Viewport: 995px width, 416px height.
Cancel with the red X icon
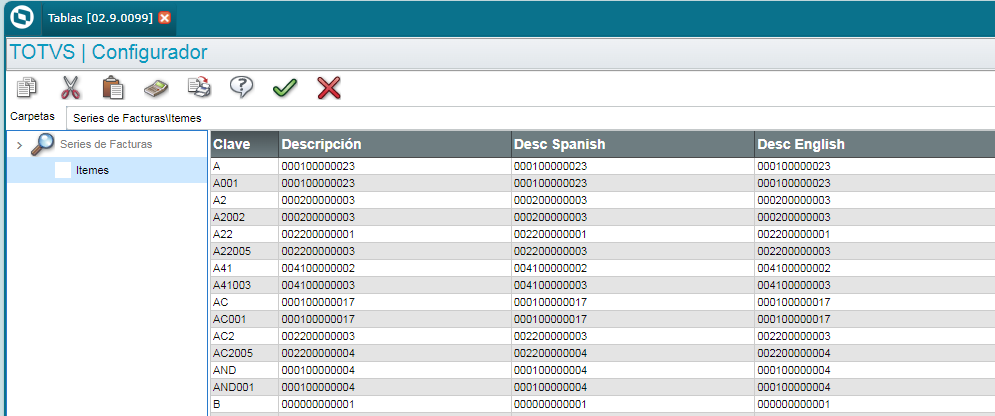coord(329,88)
